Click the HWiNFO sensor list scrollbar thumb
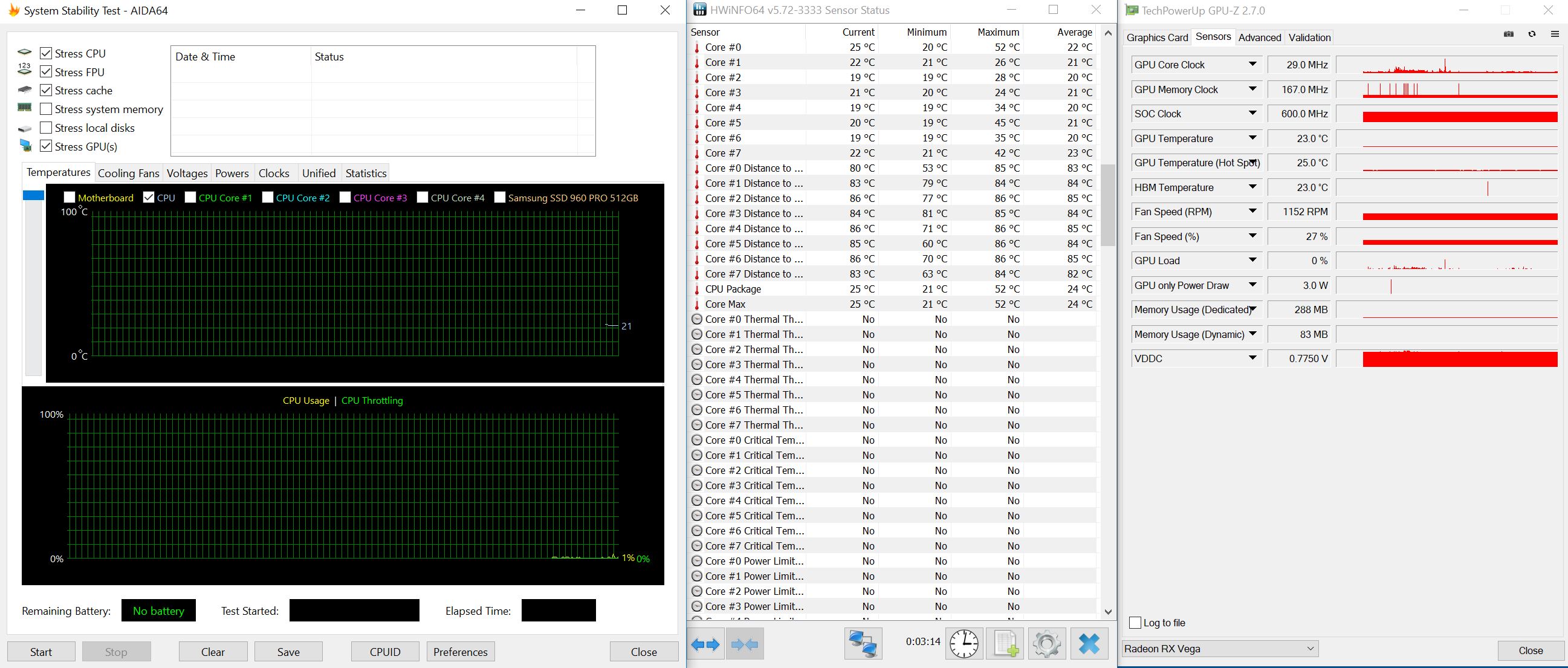The width and height of the screenshot is (1568, 668). pyautogui.click(x=1108, y=204)
